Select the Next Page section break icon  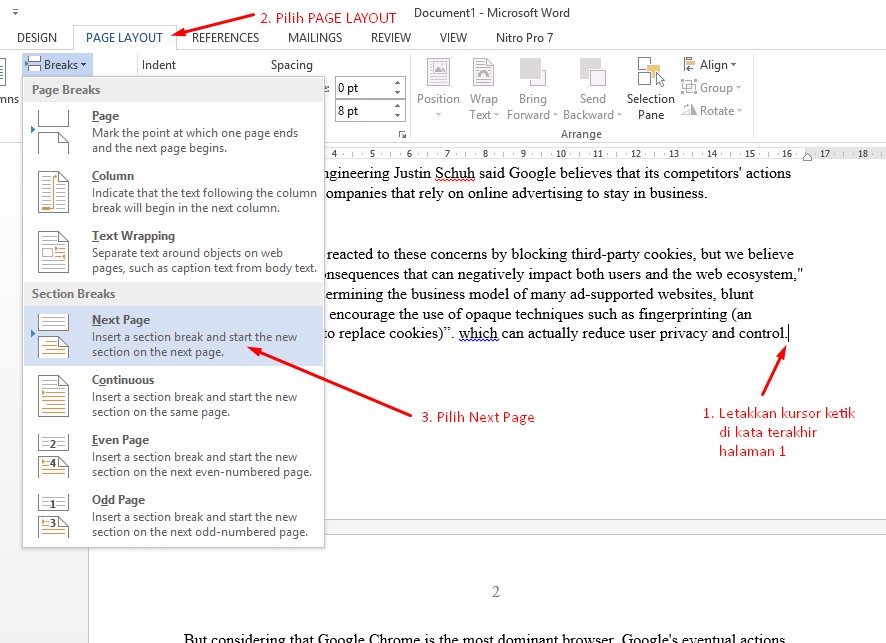tap(53, 335)
